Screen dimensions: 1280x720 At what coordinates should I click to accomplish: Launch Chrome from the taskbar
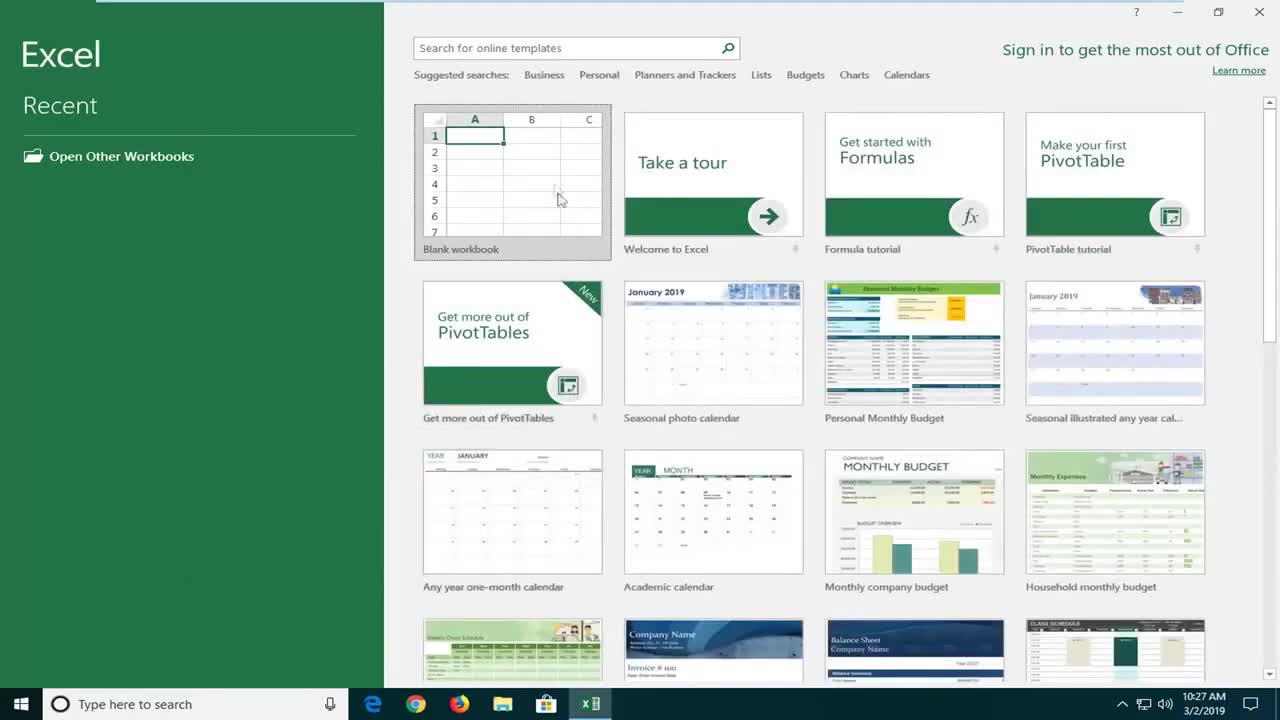[x=416, y=704]
